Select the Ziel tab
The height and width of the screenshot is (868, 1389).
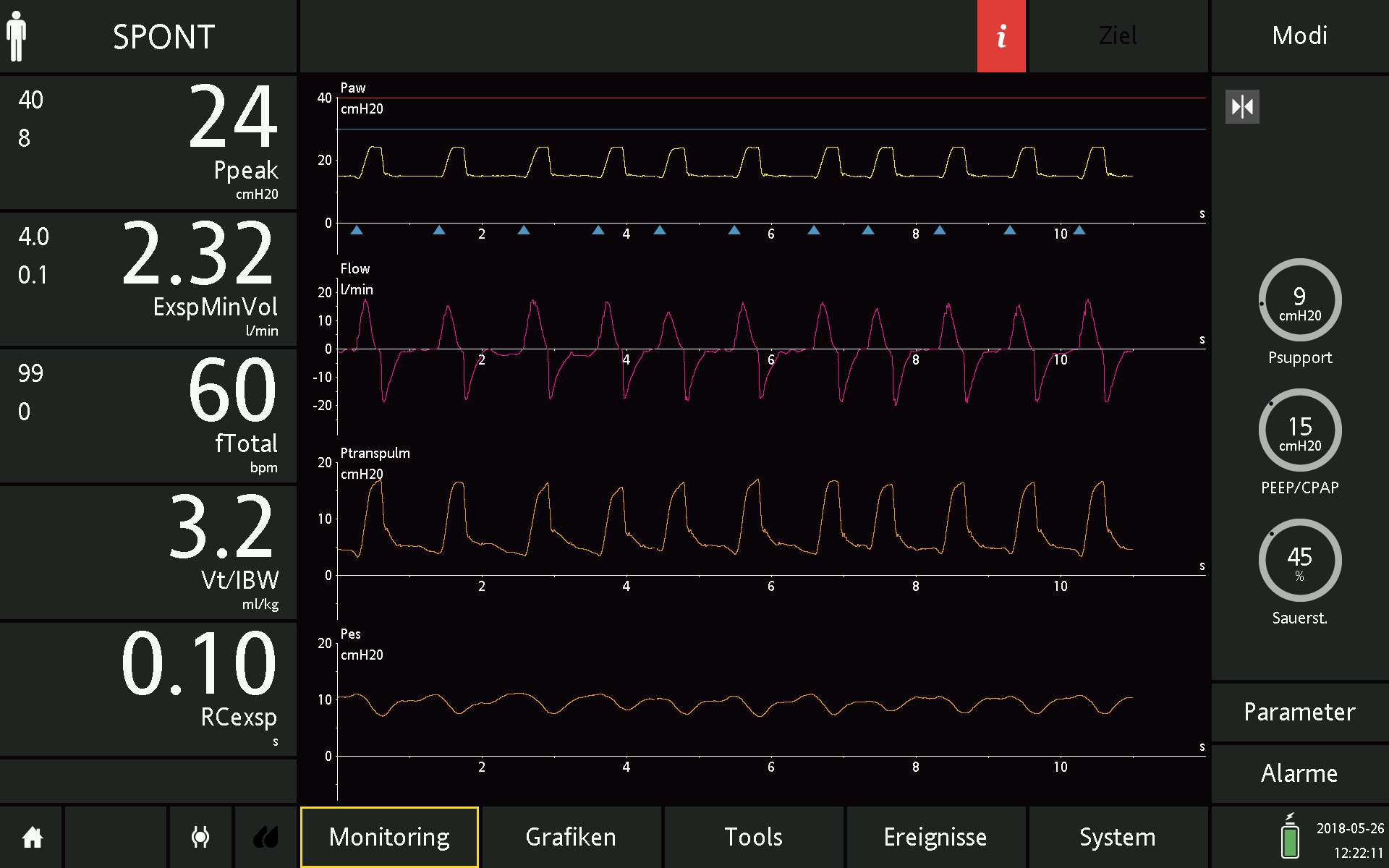(1118, 35)
